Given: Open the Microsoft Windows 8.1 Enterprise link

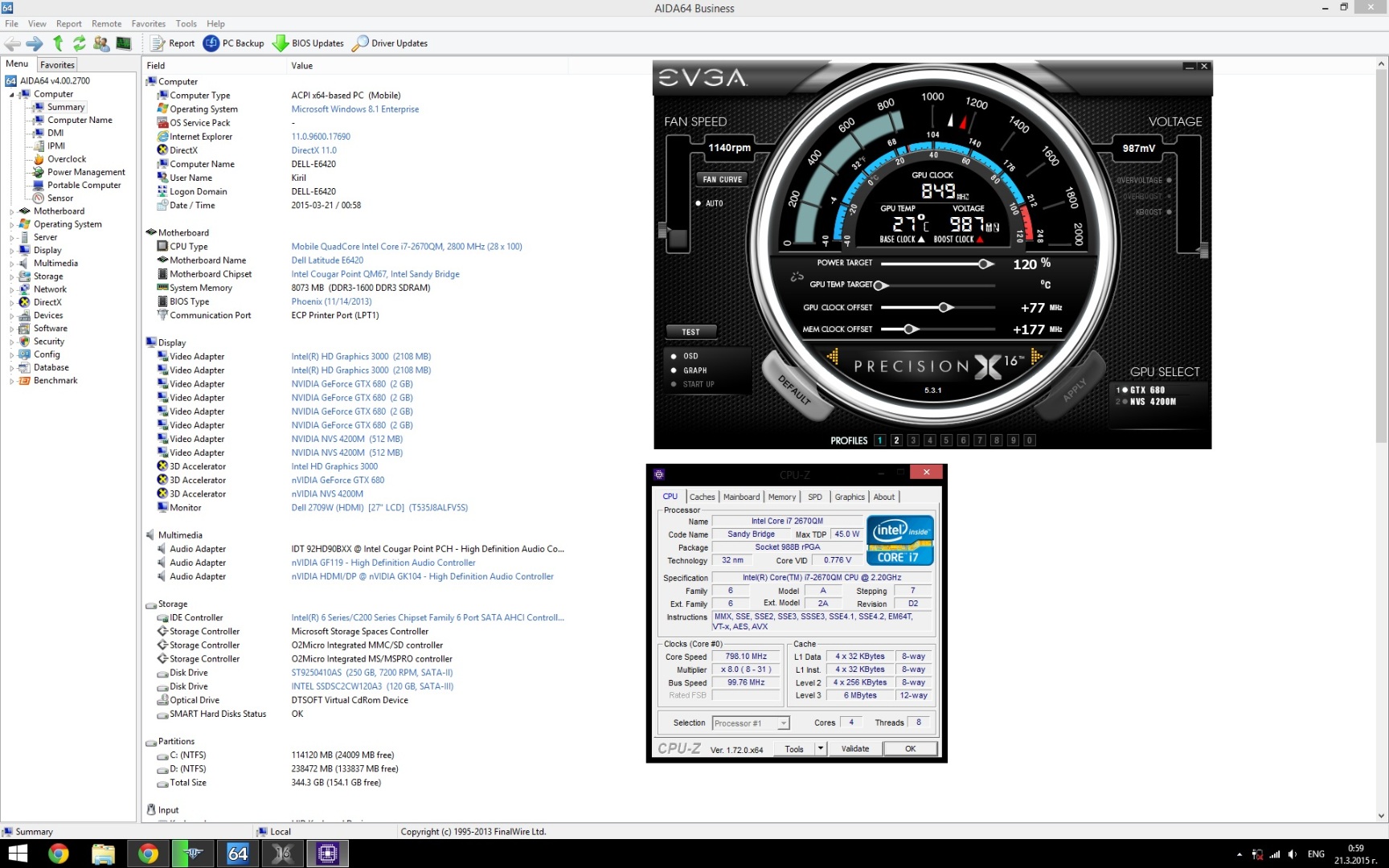Looking at the screenshot, I should 354,109.
